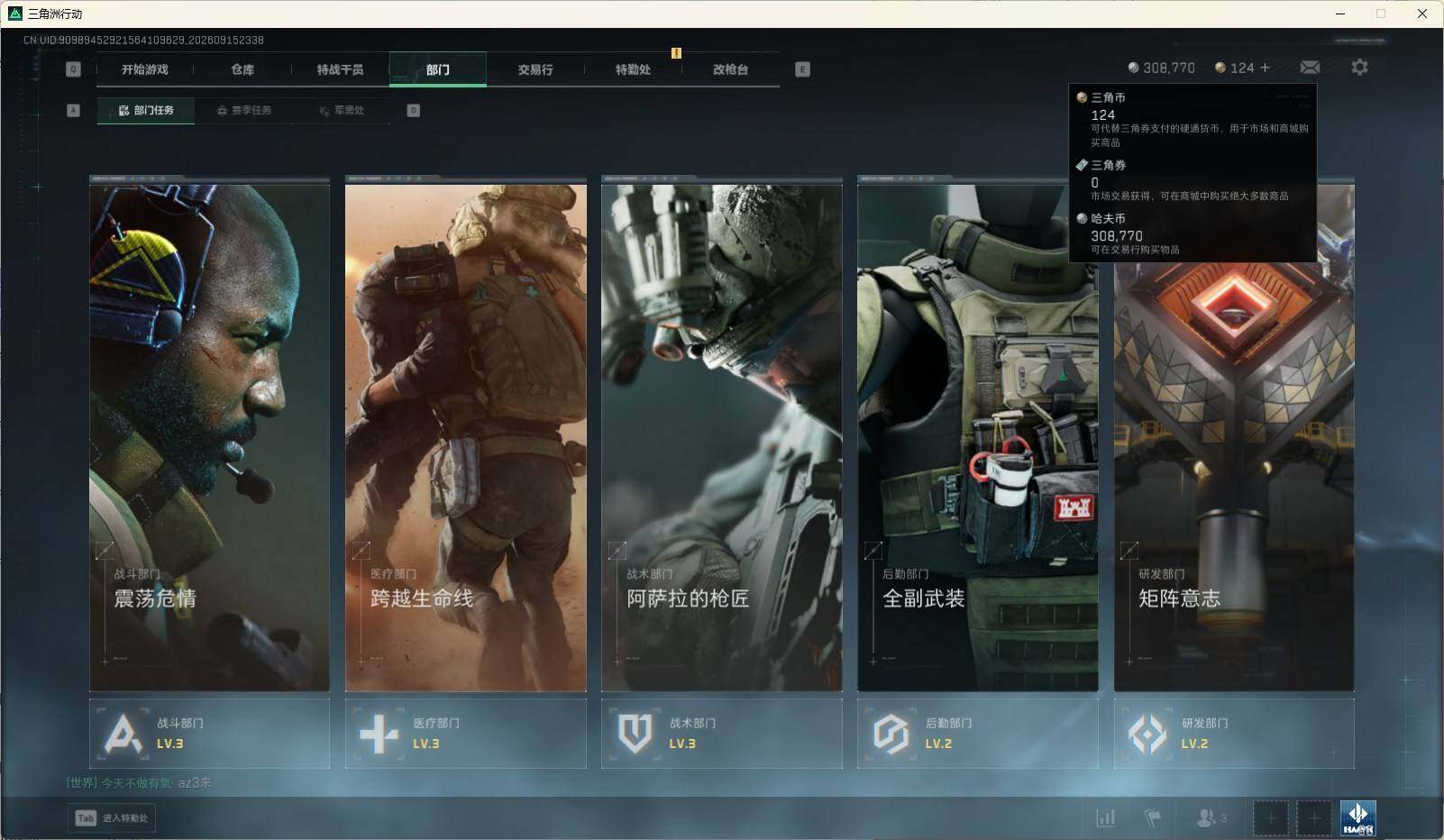Open the 特勤处 tab
This screenshot has width=1444, height=840.
click(633, 69)
